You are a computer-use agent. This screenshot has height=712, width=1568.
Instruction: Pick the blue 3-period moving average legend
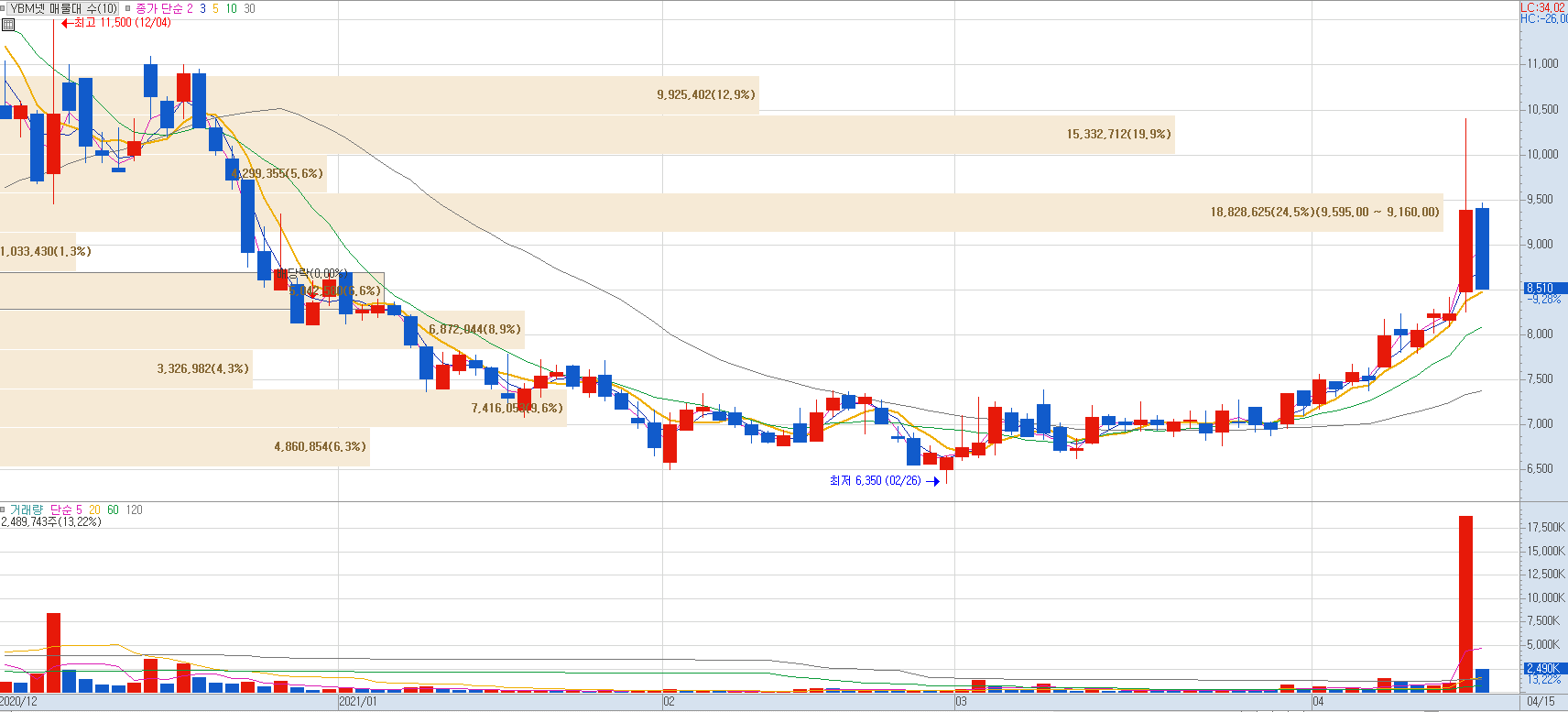coord(202,8)
